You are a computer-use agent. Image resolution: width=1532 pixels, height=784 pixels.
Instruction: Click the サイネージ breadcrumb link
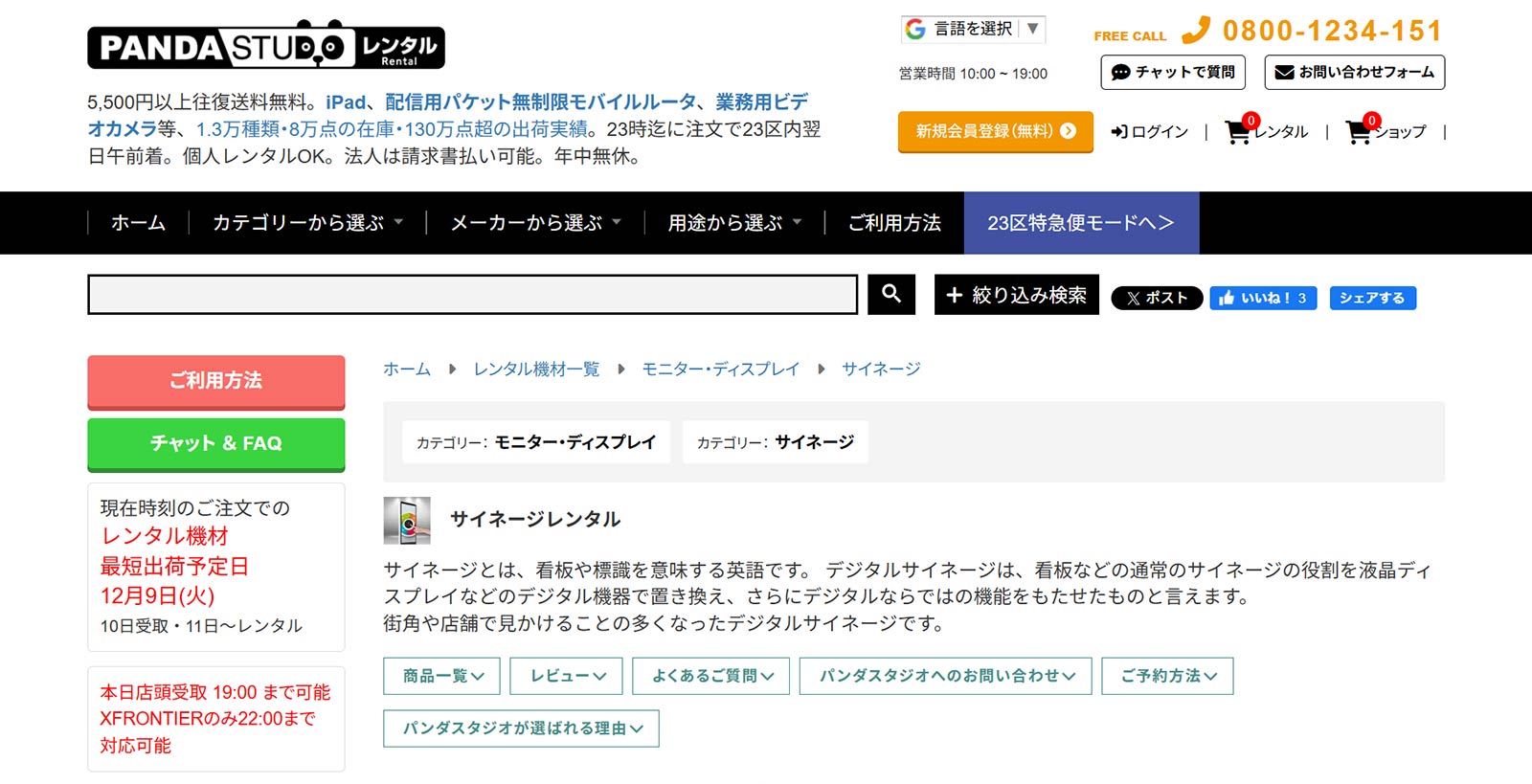click(x=881, y=369)
